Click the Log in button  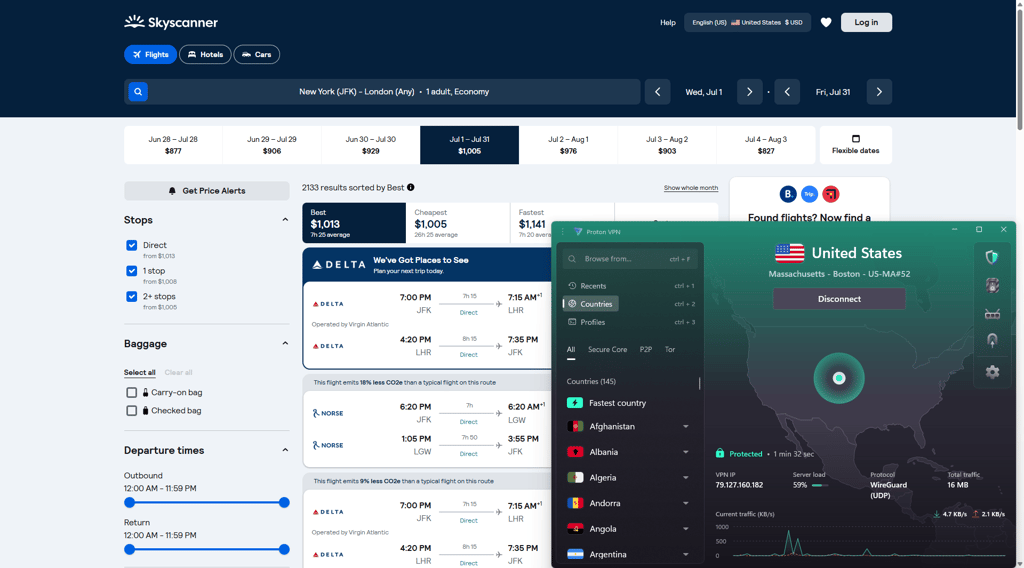click(866, 22)
